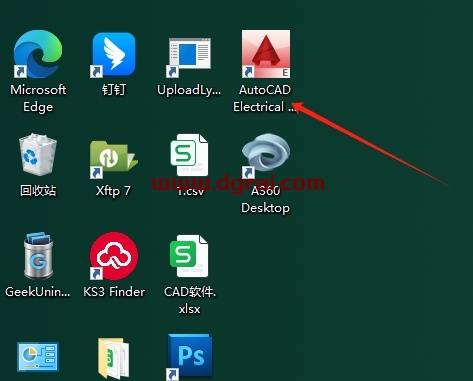Select the Recycle Bin (回收站) icon
This screenshot has height=381, width=473.
38,155
